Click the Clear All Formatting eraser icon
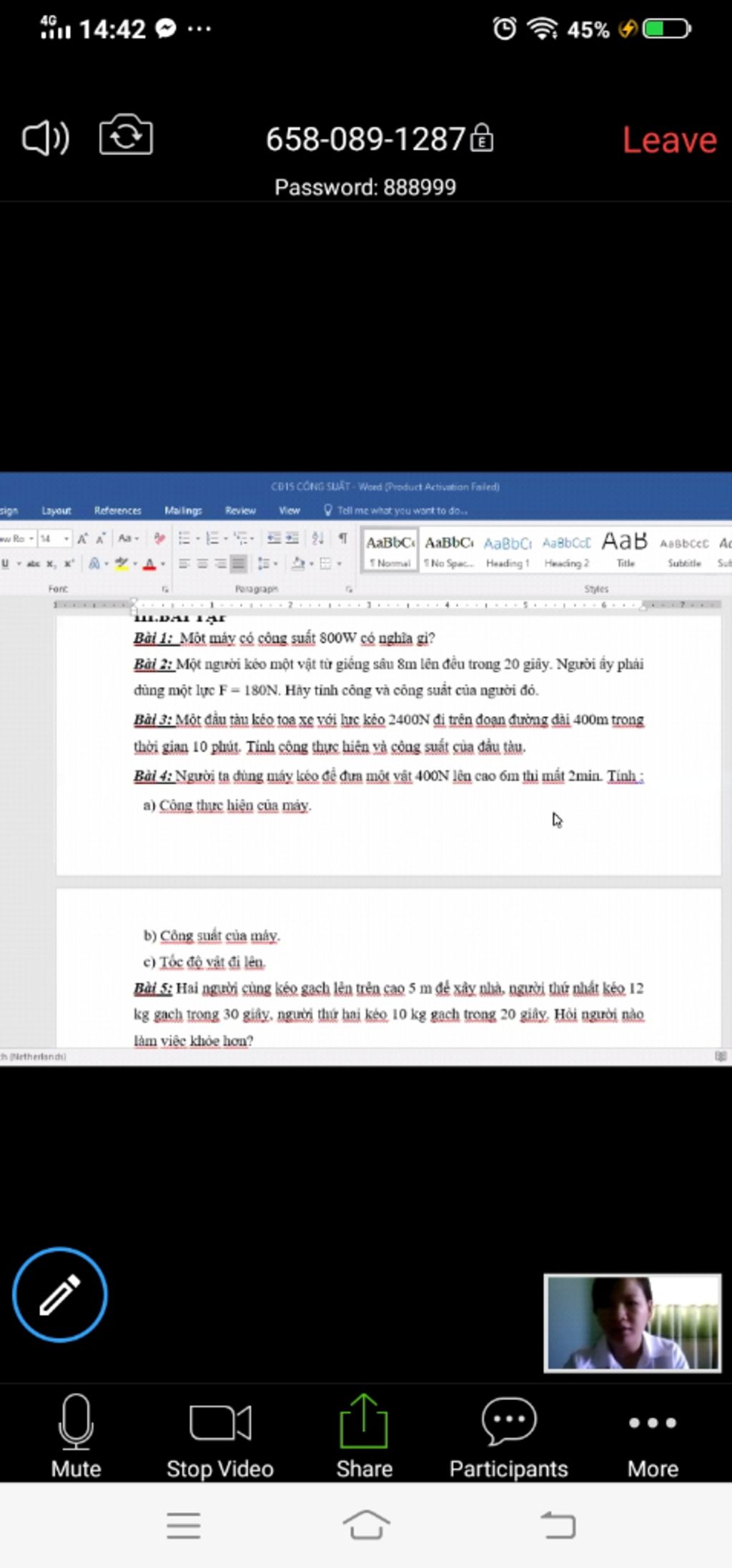 click(159, 538)
